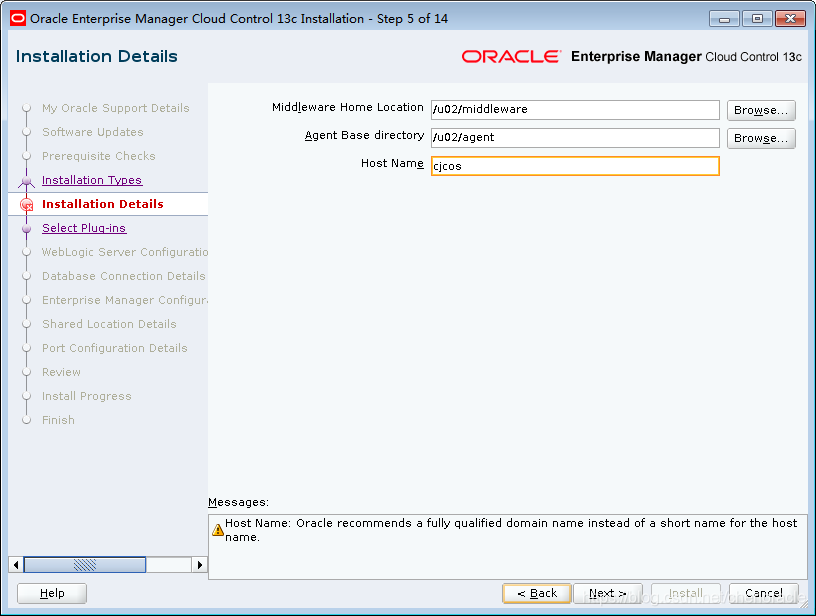This screenshot has width=816, height=616.
Task: Proceed with the Next button
Action: pos(607,594)
